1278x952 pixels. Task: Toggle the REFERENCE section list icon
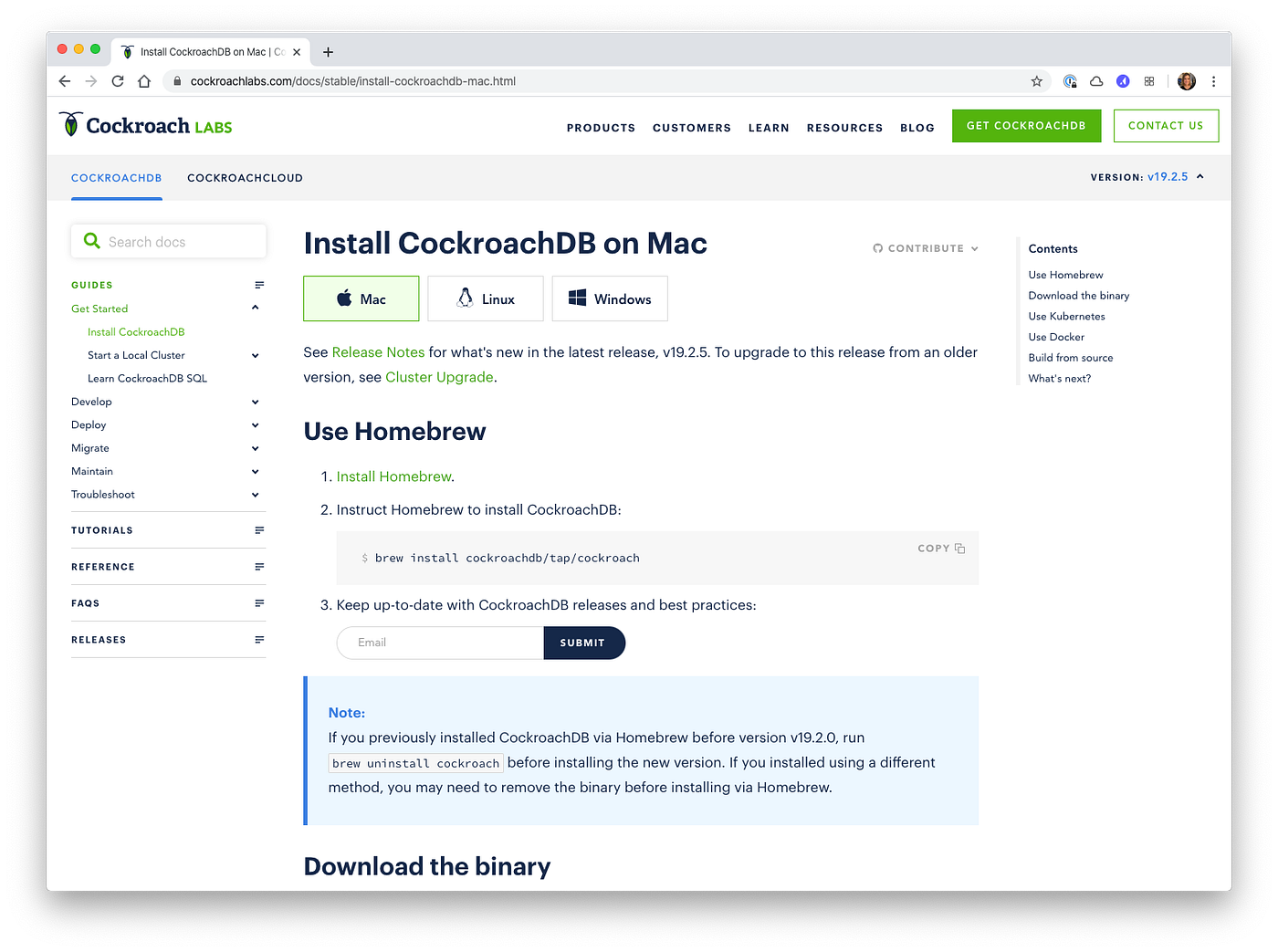coord(259,567)
